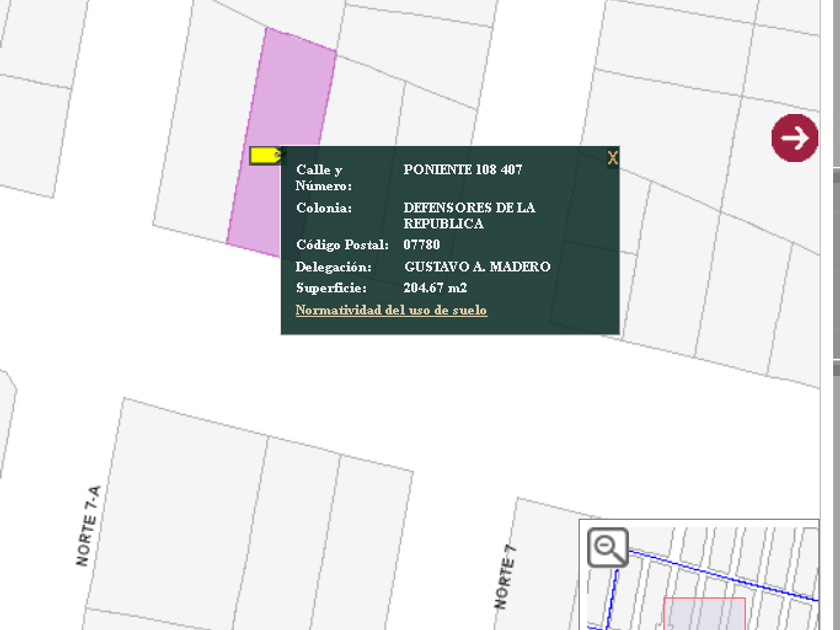Screen dimensions: 840x630
Task: Close the parcel info popup with X
Action: click(612, 158)
